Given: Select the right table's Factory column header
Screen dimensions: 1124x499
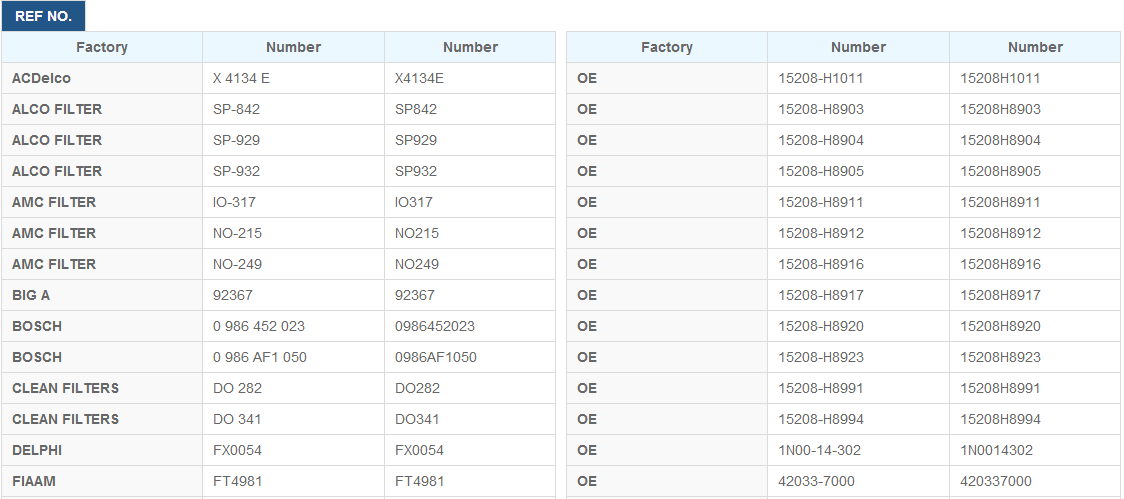Looking at the screenshot, I should (x=667, y=47).
